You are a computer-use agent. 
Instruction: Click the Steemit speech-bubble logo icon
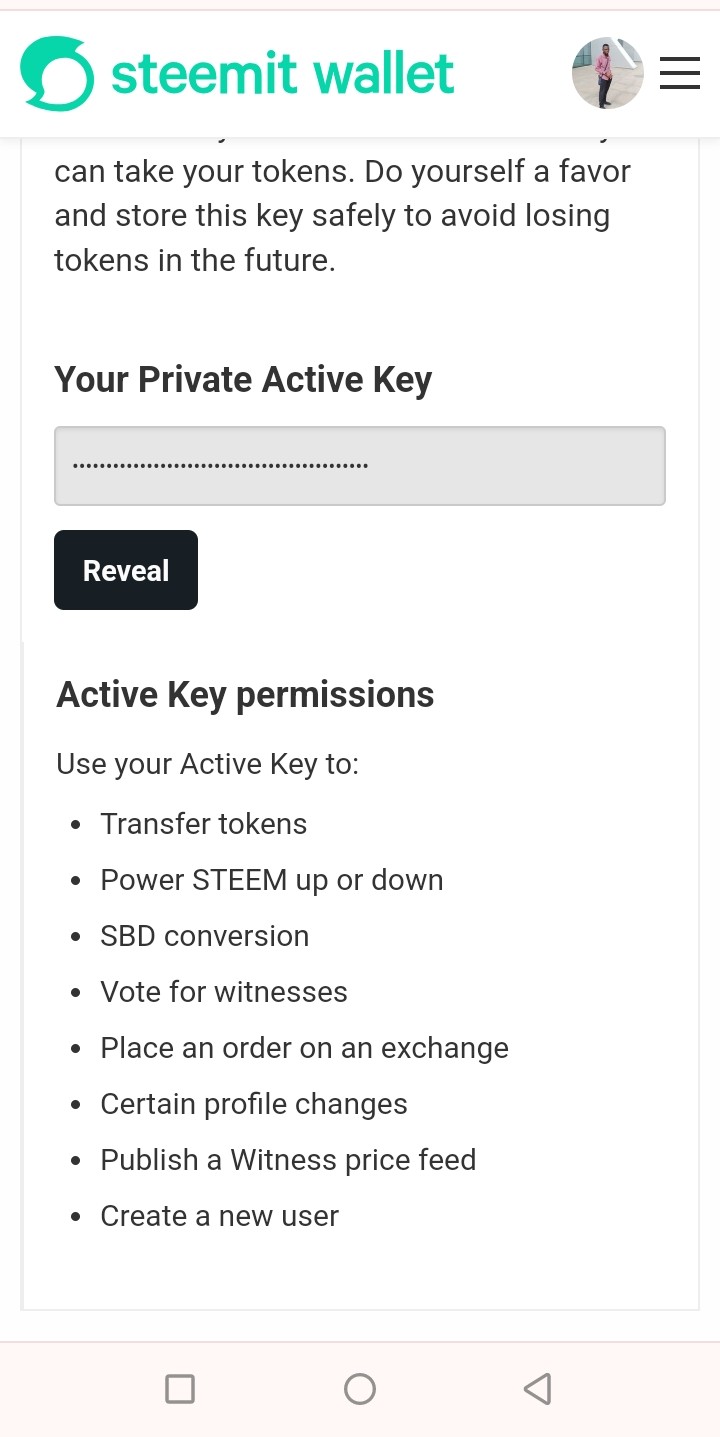pos(57,73)
